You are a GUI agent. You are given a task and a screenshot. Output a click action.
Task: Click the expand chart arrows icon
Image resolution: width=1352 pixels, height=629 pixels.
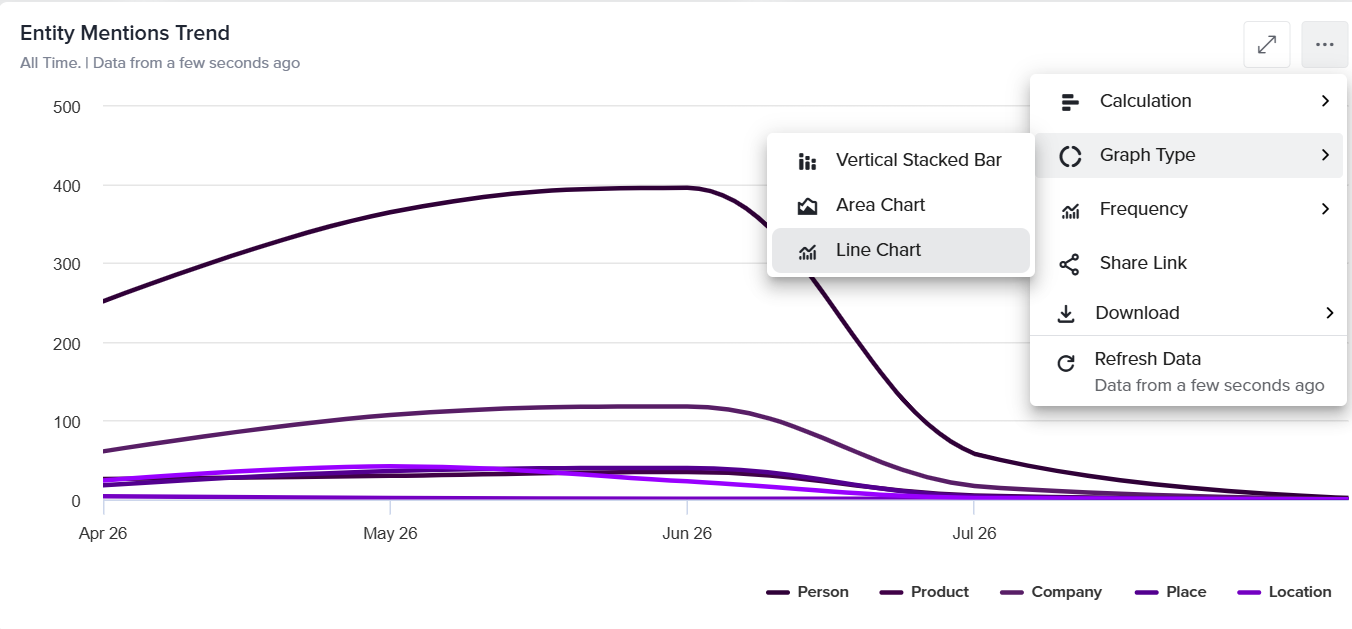[1267, 45]
